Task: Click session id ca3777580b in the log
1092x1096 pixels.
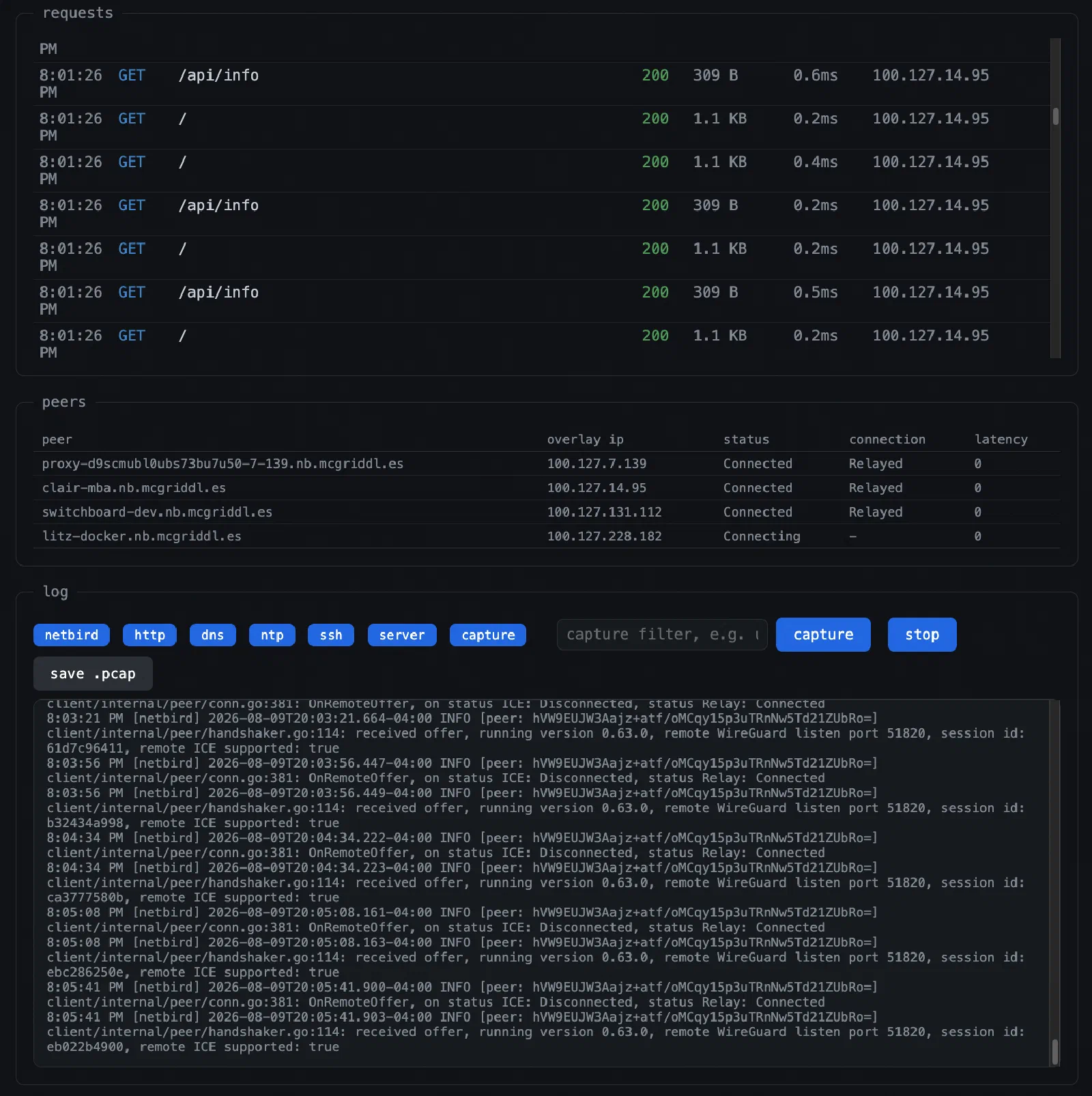Action: [x=85, y=898]
